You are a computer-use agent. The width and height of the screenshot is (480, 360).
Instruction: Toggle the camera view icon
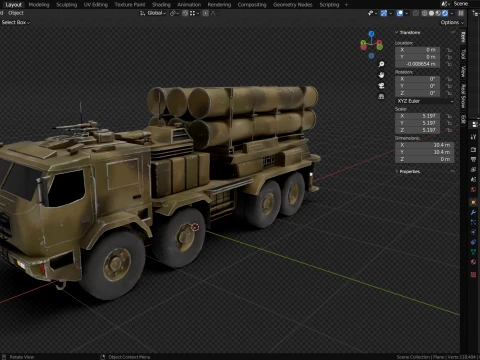point(381,86)
